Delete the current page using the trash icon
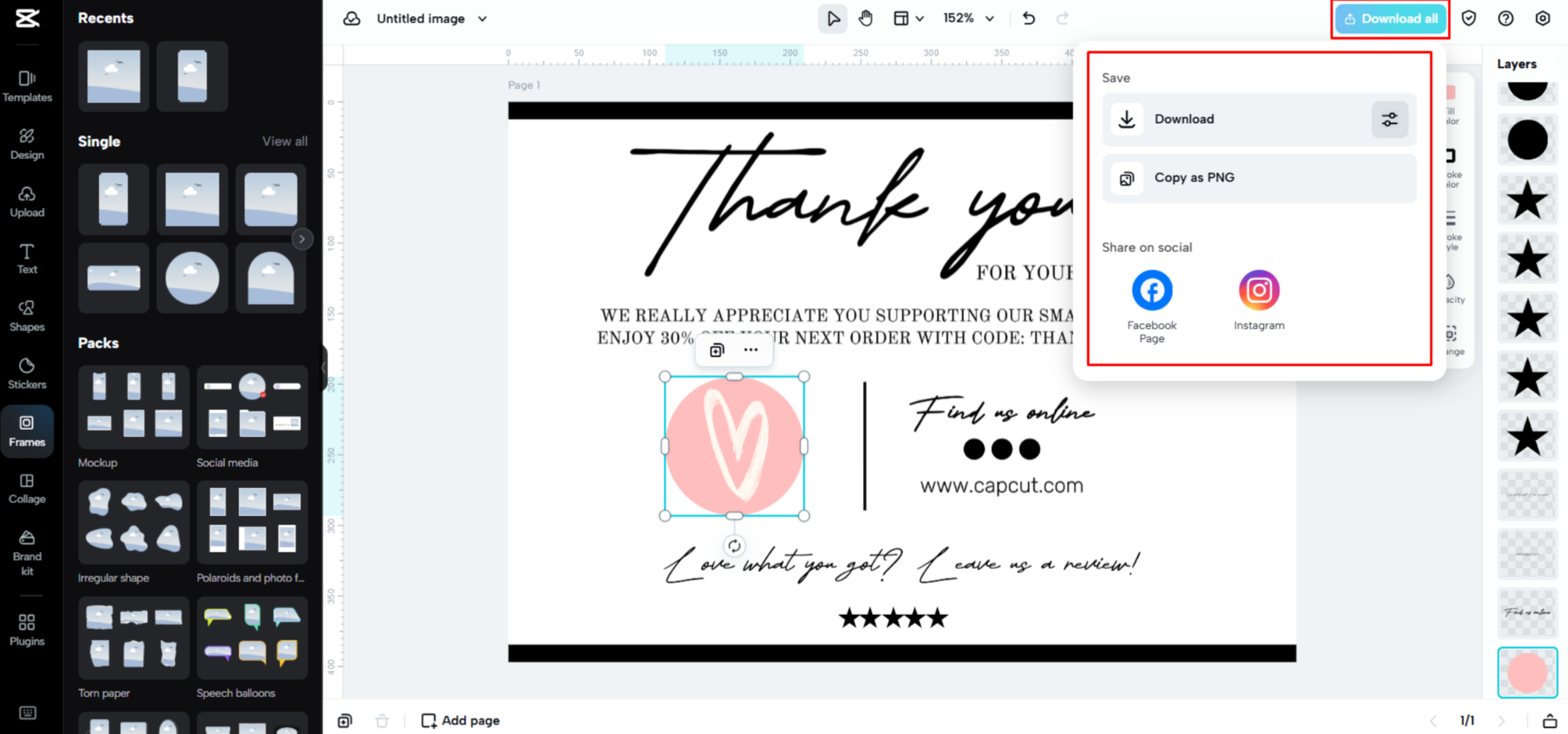 coord(382,720)
